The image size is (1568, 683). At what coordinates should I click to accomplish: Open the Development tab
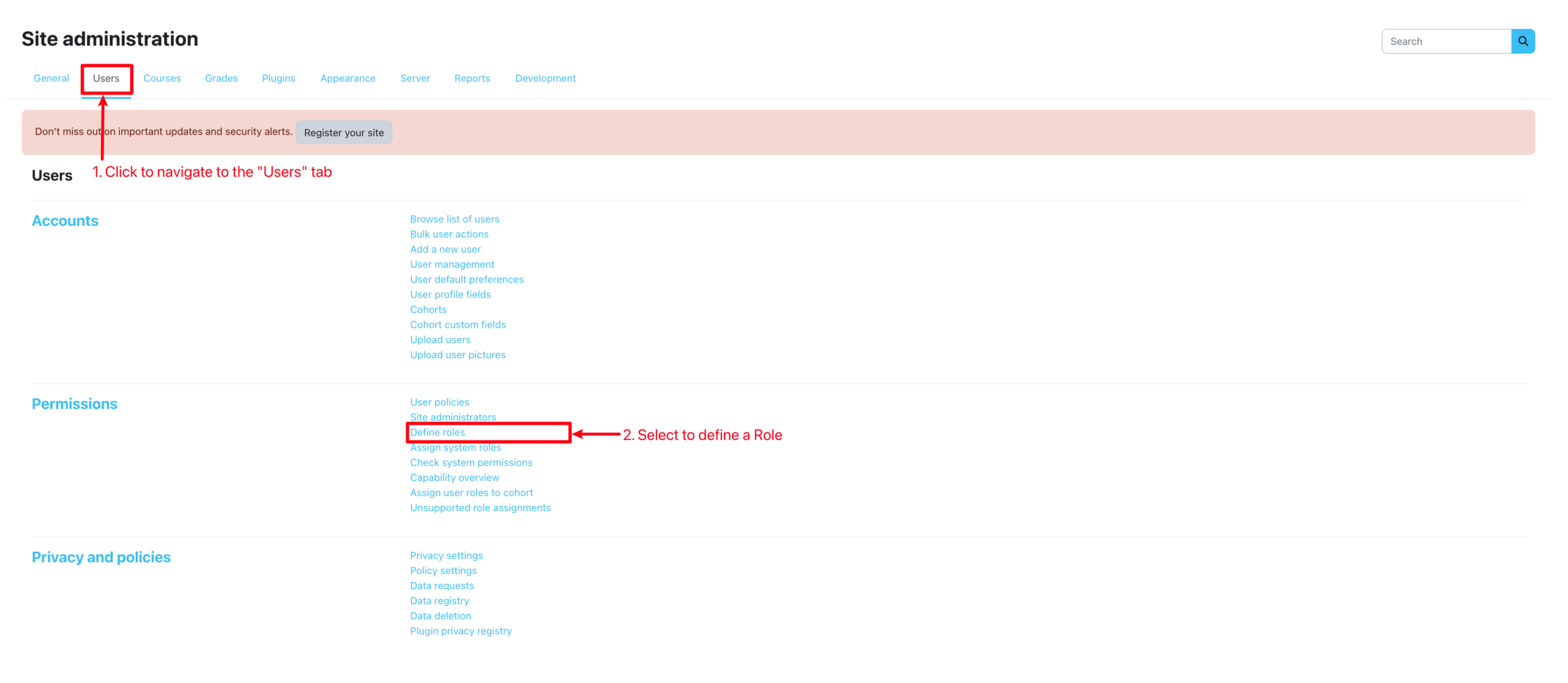coord(545,78)
